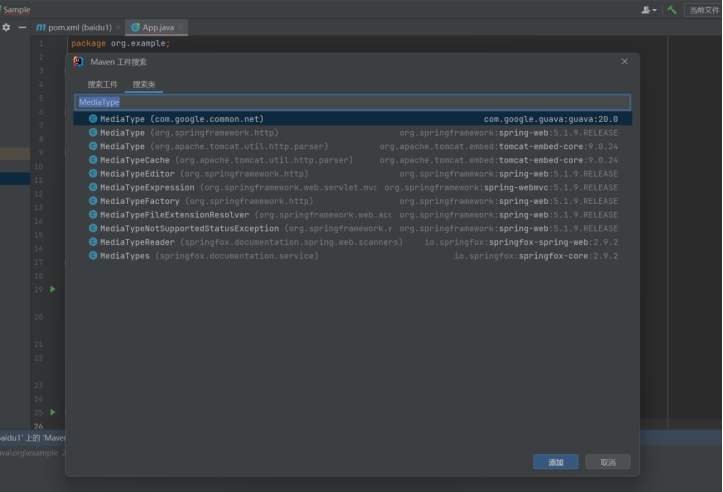Select the MediaTypeFactory result row
The width and height of the screenshot is (723, 492).
tap(352, 201)
